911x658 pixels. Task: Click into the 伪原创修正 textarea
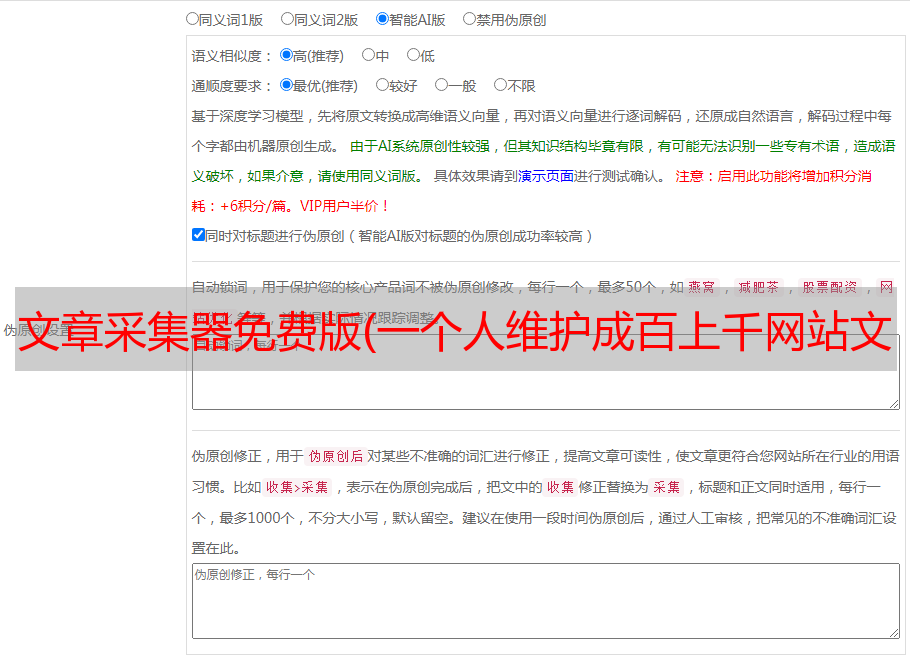coord(546,601)
